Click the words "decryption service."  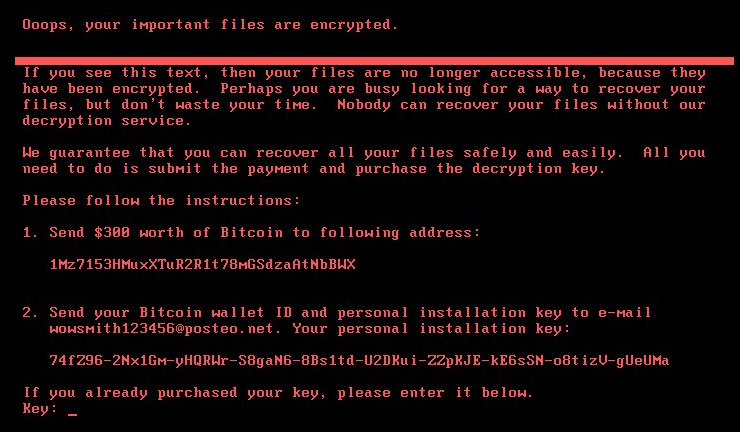click(105, 121)
